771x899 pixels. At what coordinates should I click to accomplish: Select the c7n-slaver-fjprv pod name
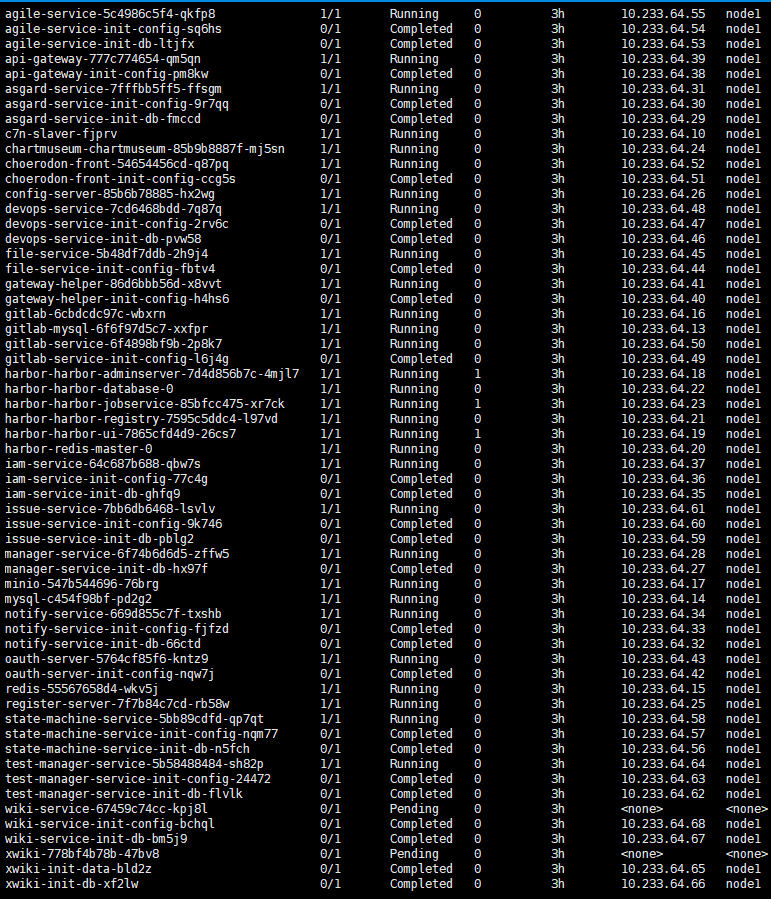point(61,134)
